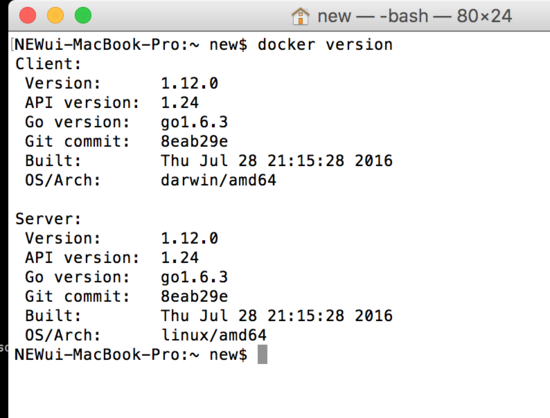Click the window title 'new — -bash — 80×24'
Viewport: 550px width, 418px height.
pyautogui.click(x=414, y=16)
